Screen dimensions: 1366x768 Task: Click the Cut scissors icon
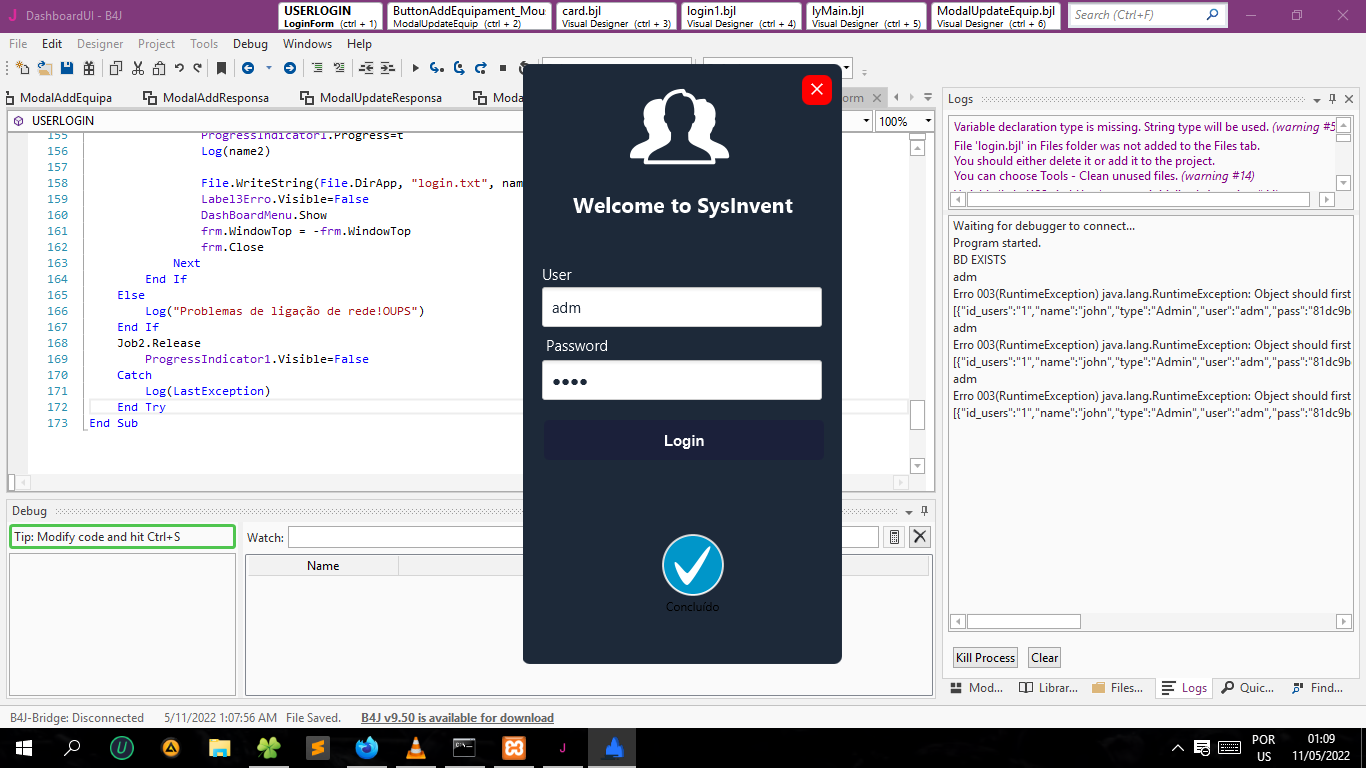(x=137, y=69)
